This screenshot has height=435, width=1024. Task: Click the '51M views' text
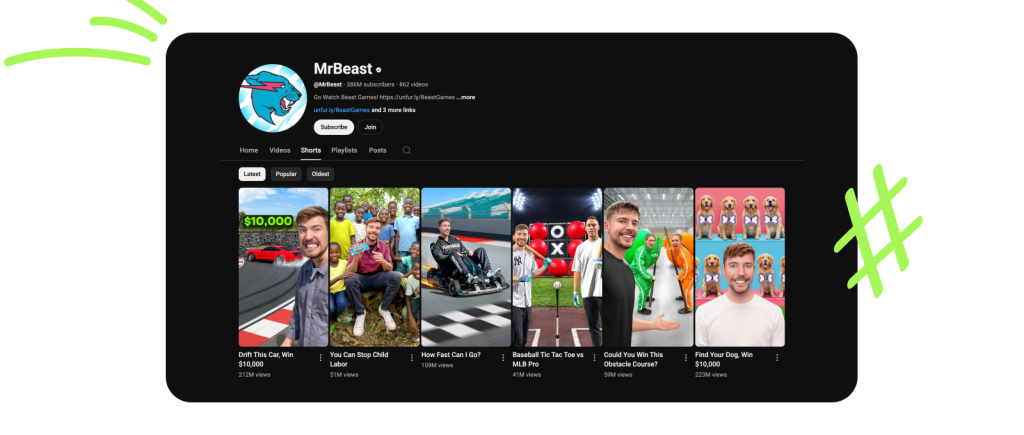[344, 375]
